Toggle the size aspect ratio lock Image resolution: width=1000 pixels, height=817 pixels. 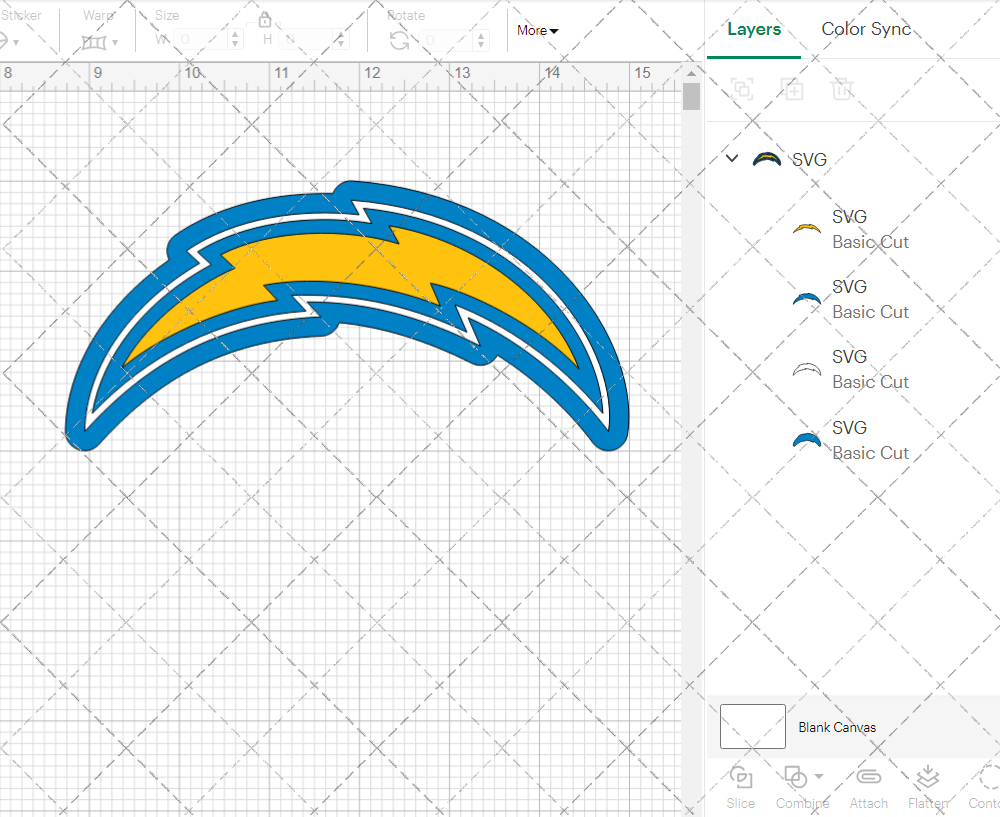[265, 19]
